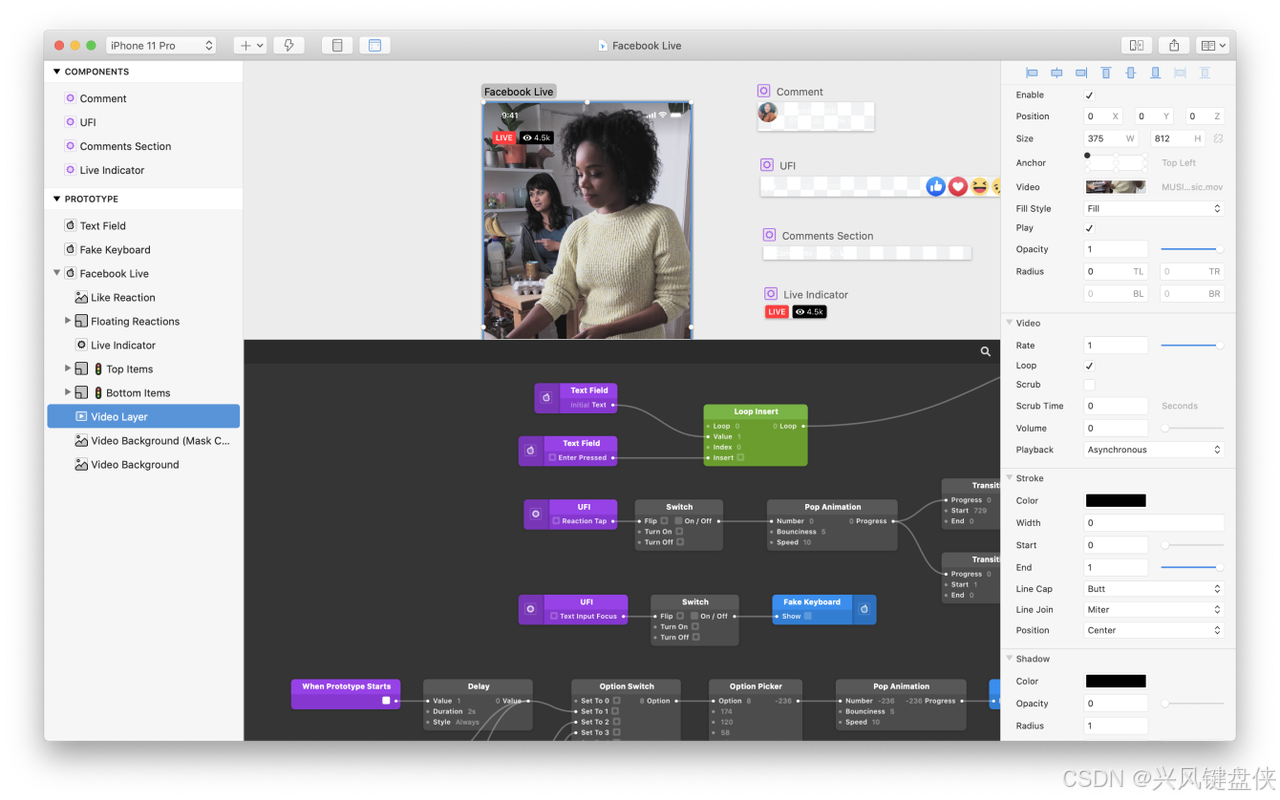Image resolution: width=1280 pixels, height=800 pixels.
Task: Click the Fake Keyboard patch icon
Action: (x=864, y=609)
